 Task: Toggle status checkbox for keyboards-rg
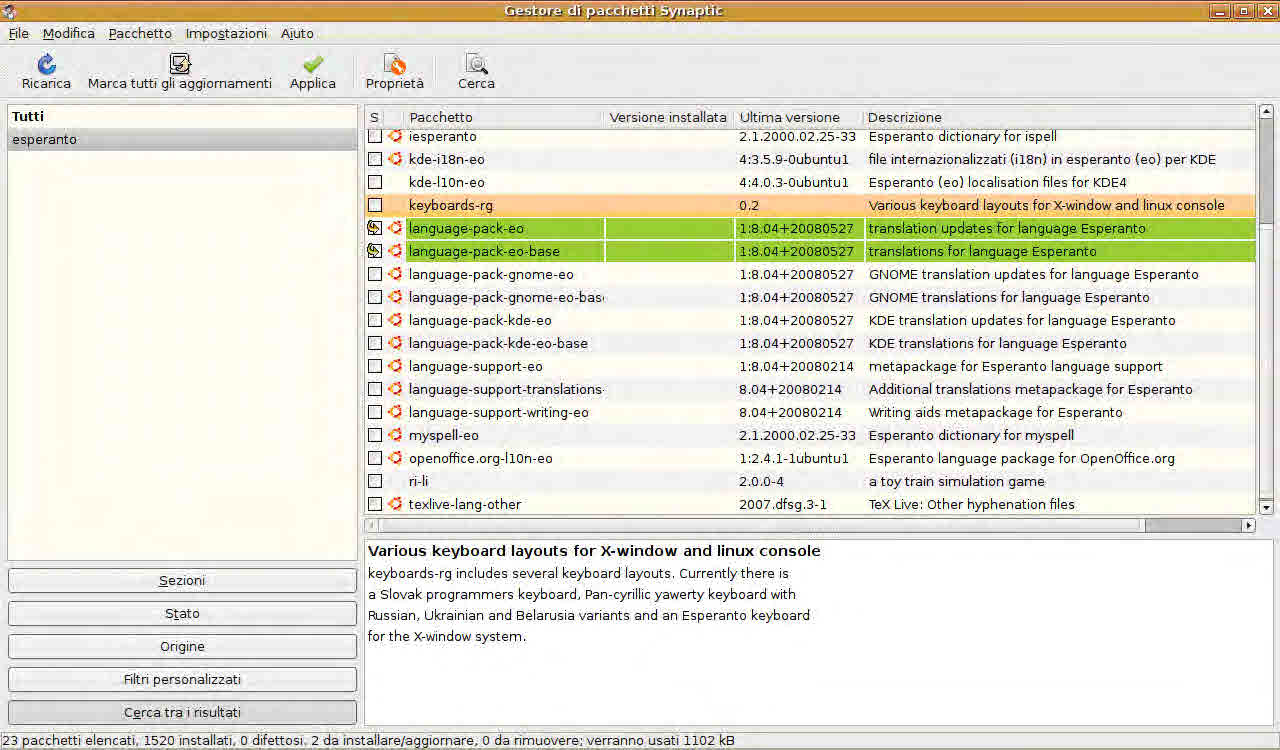[375, 205]
